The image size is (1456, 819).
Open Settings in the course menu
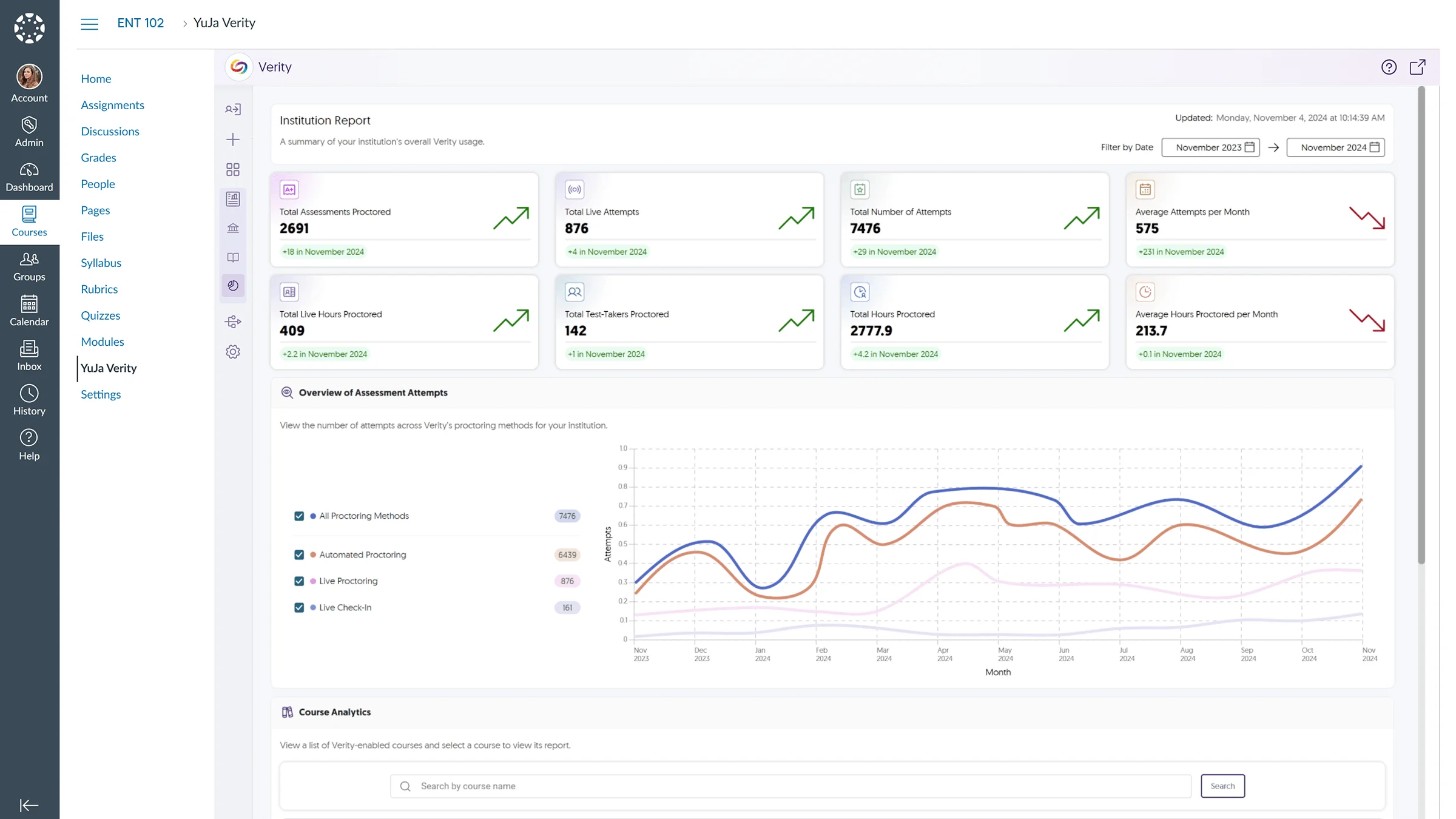click(x=101, y=394)
